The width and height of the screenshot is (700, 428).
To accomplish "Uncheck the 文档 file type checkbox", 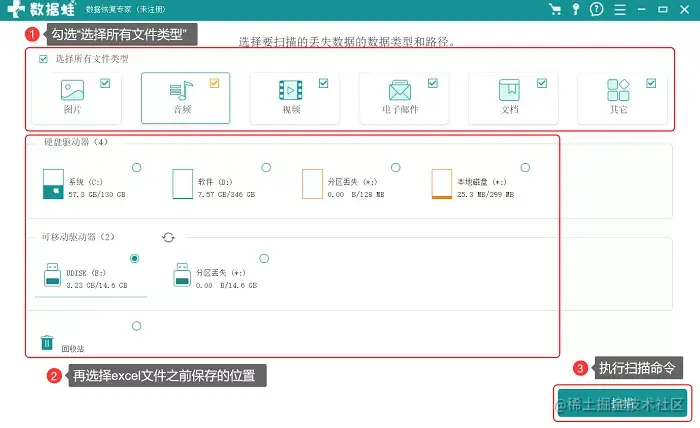I will tap(542, 83).
